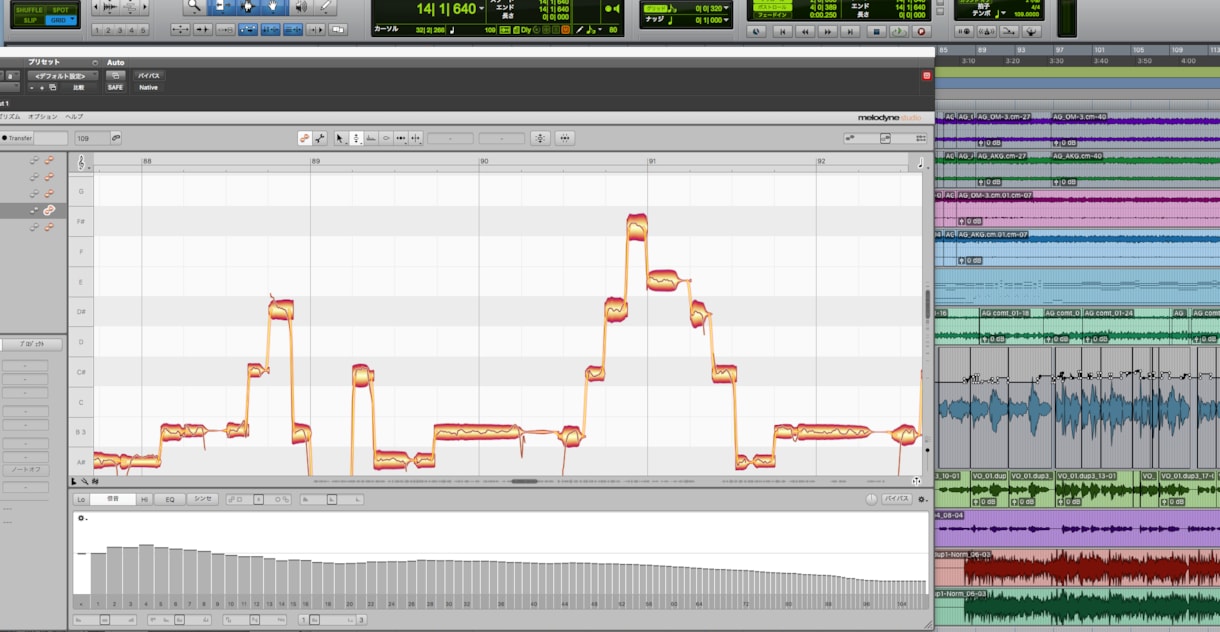Open Melodyne timing quantize macro
The width and height of the screenshot is (1220, 632).
click(565, 138)
